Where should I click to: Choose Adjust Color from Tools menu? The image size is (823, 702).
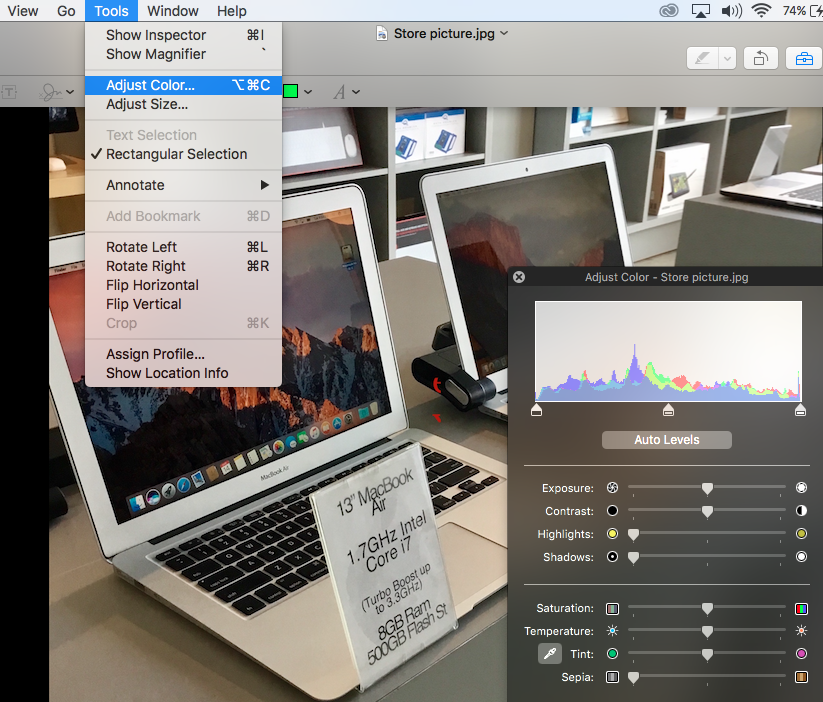pos(183,85)
